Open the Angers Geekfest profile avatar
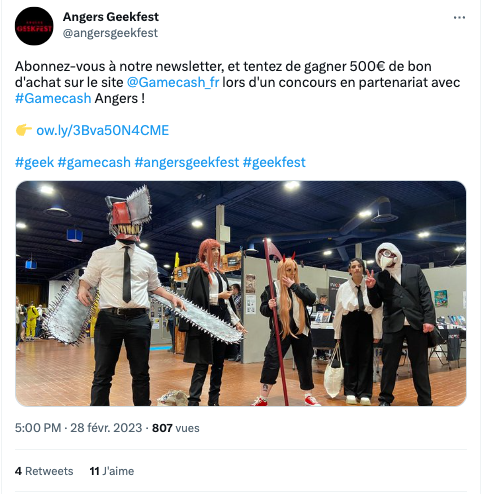481x494 pixels. click(x=34, y=26)
